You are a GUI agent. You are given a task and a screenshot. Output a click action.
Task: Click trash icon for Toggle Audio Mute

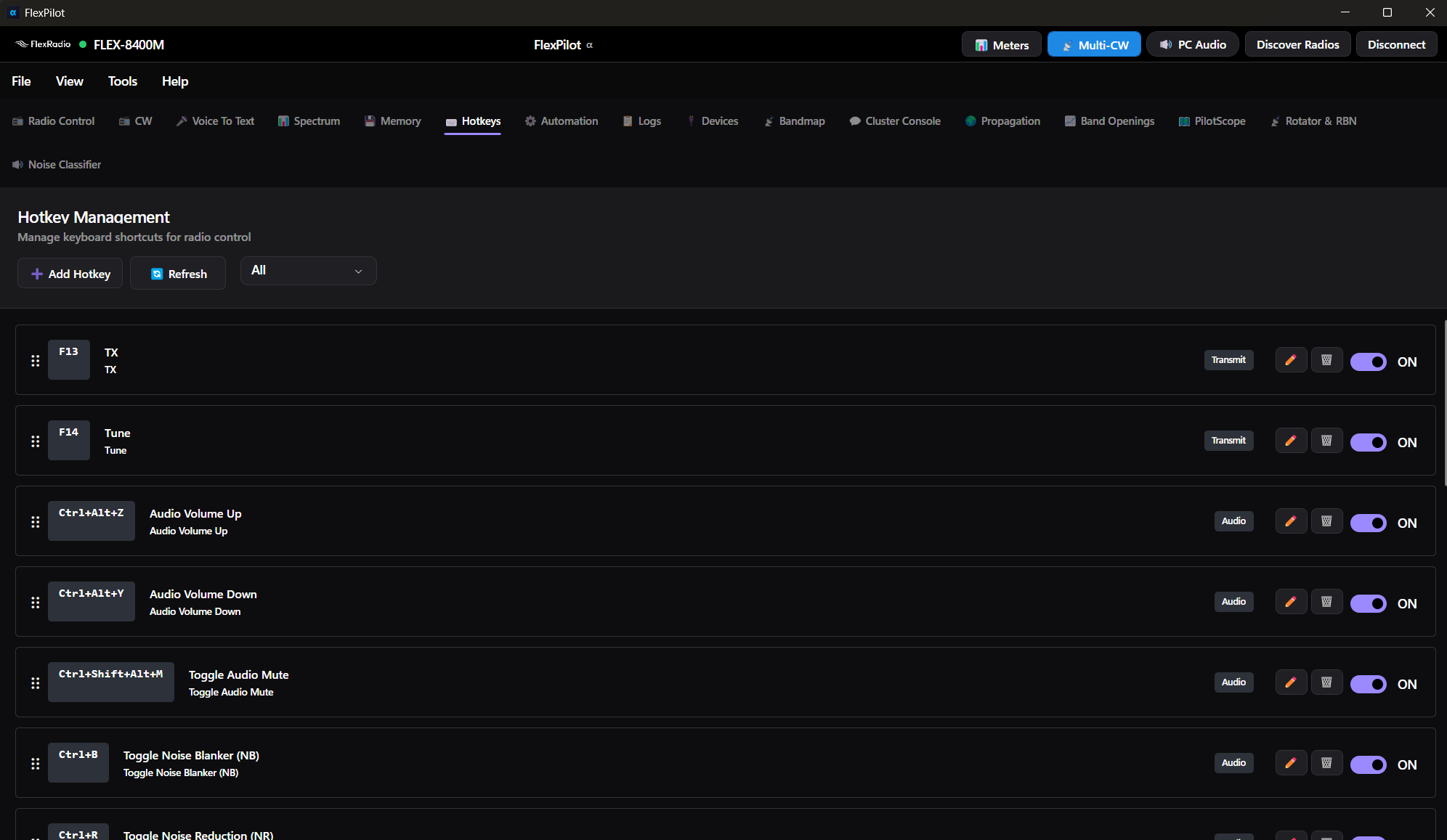(1326, 682)
